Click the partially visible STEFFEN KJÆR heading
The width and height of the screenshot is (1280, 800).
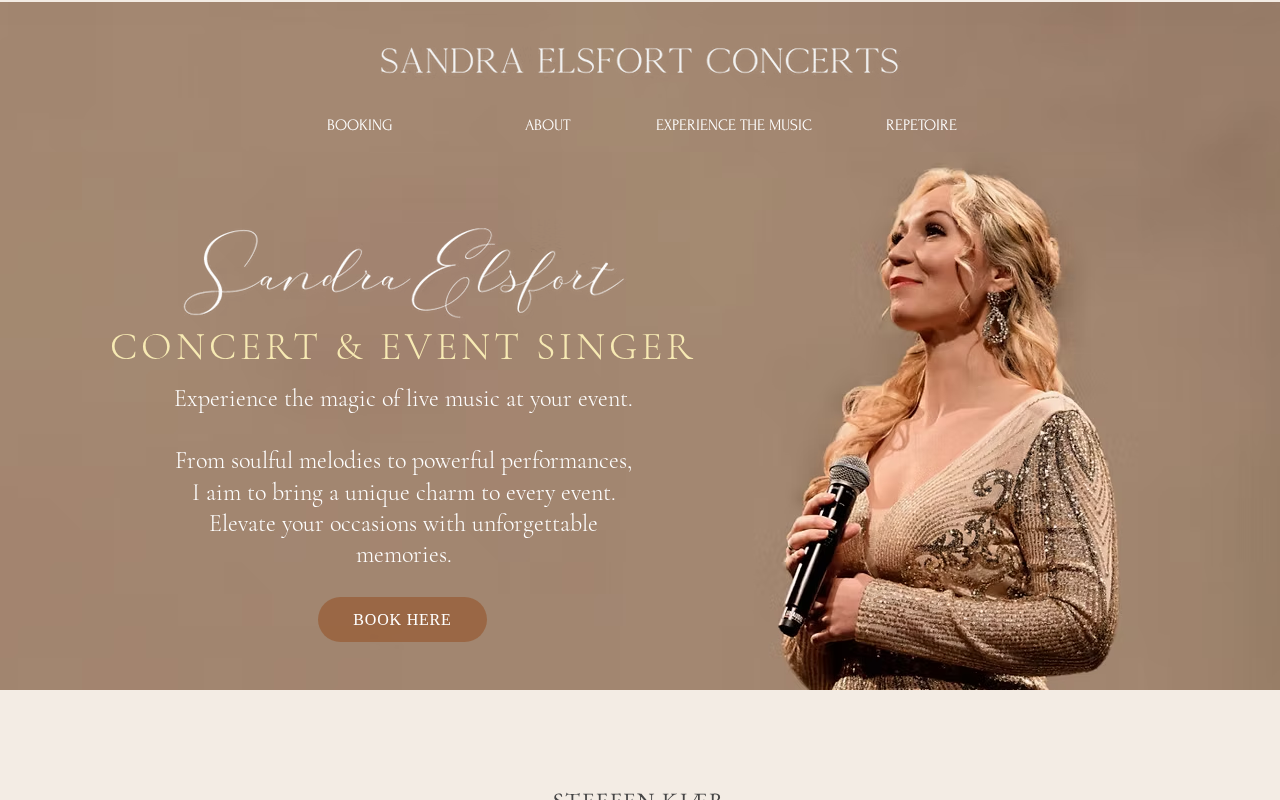pyautogui.click(x=638, y=795)
